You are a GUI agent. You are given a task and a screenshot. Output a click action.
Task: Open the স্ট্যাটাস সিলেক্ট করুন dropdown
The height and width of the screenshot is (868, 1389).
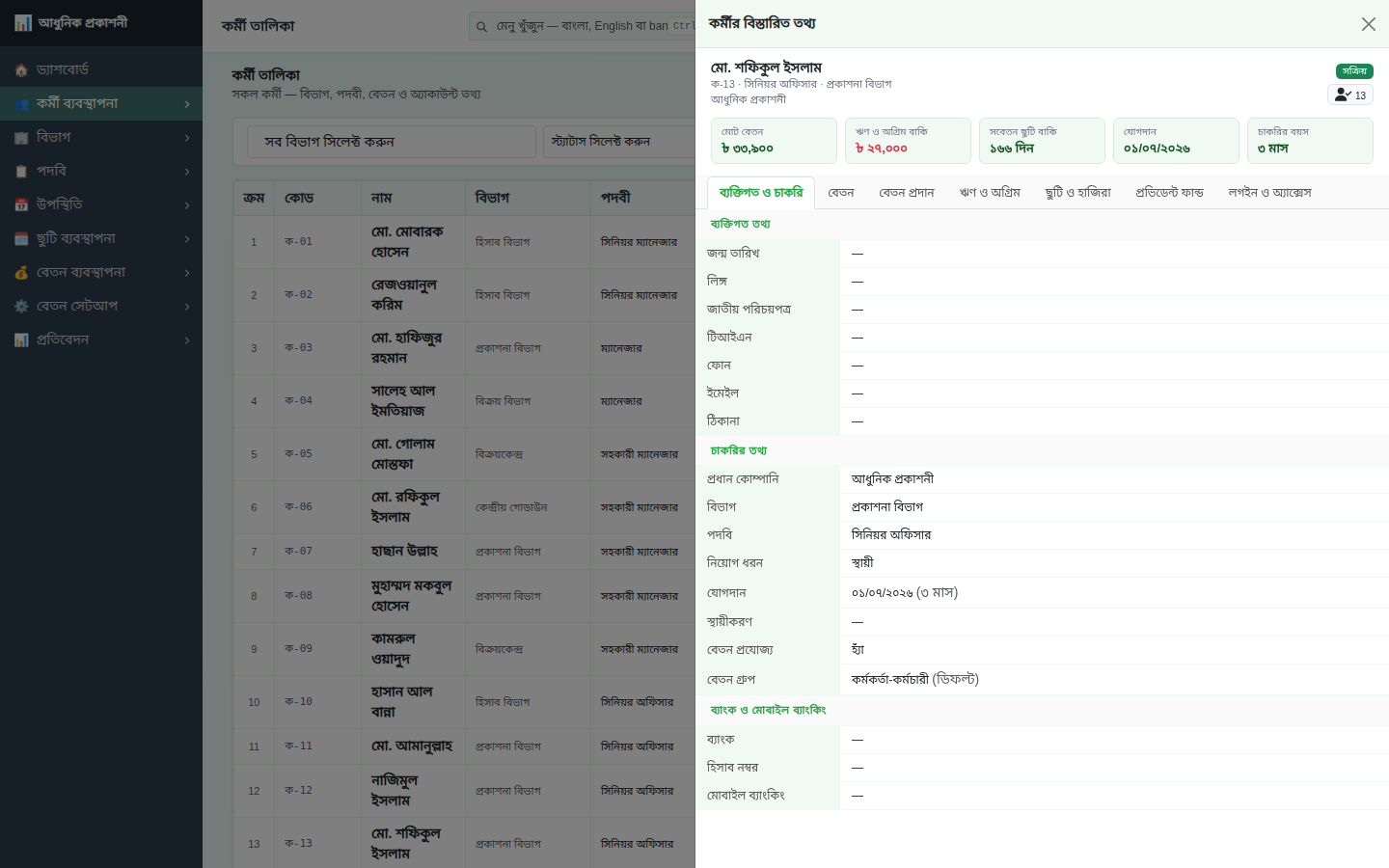[x=619, y=142]
